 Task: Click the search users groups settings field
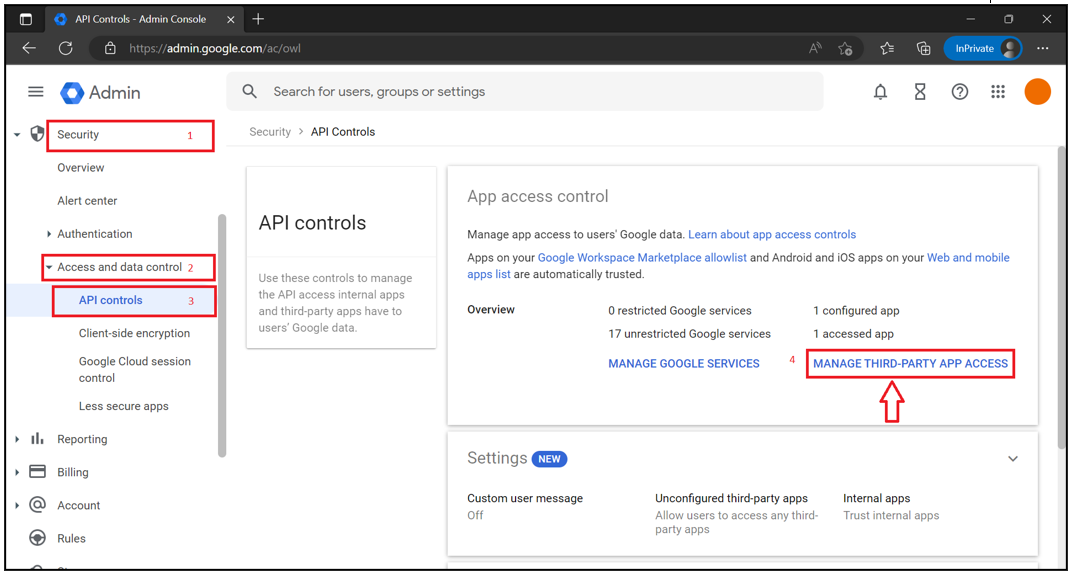tap(525, 92)
